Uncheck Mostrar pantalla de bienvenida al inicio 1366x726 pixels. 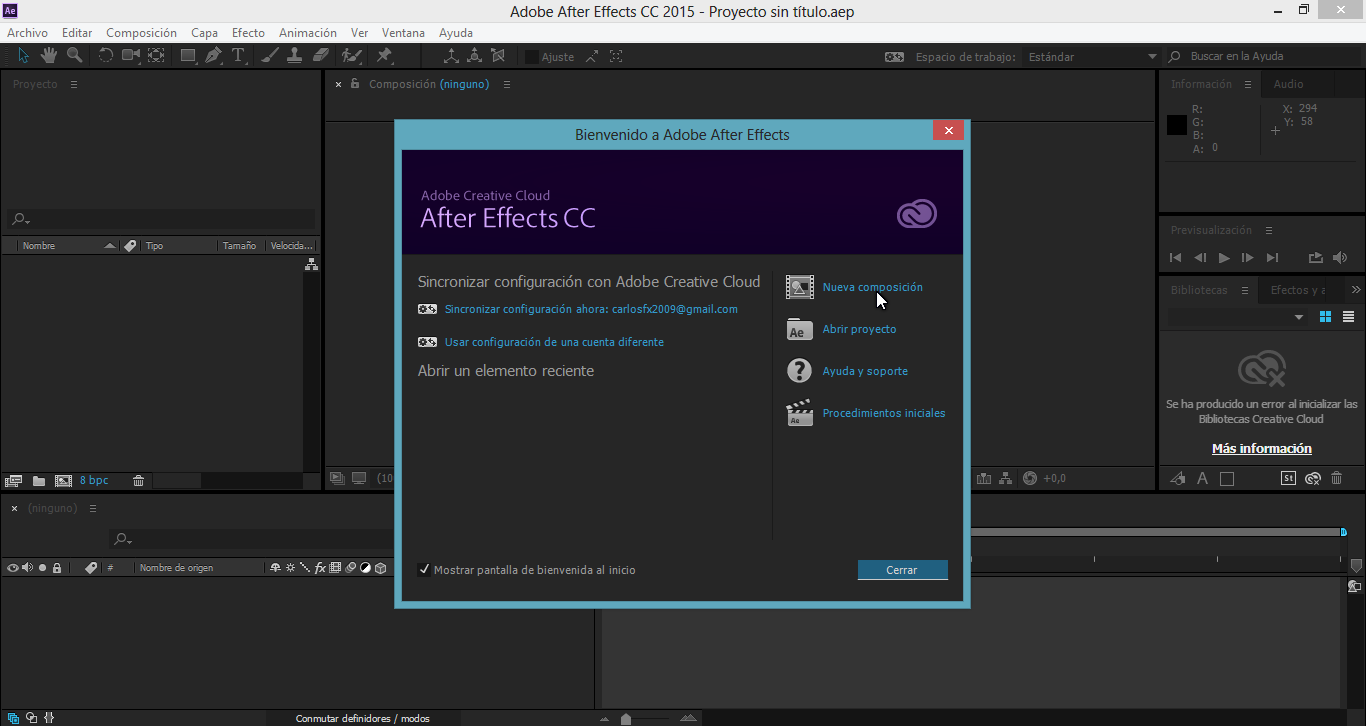point(424,570)
